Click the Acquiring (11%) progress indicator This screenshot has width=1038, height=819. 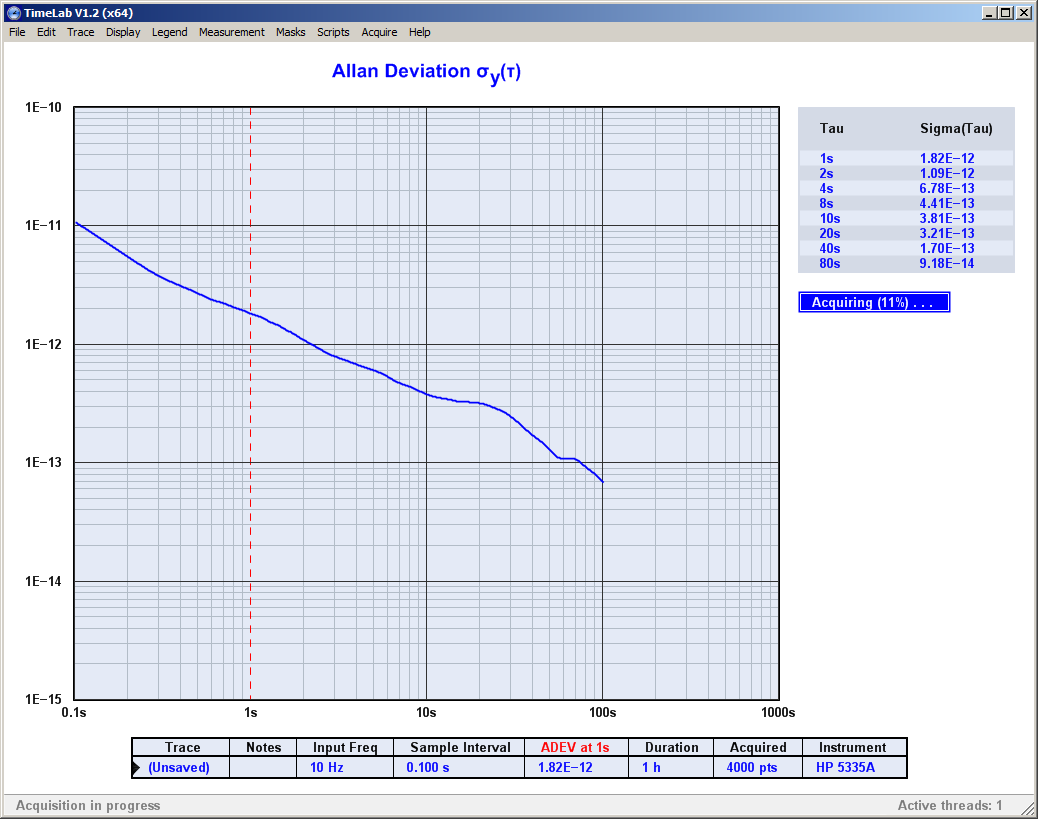point(874,303)
